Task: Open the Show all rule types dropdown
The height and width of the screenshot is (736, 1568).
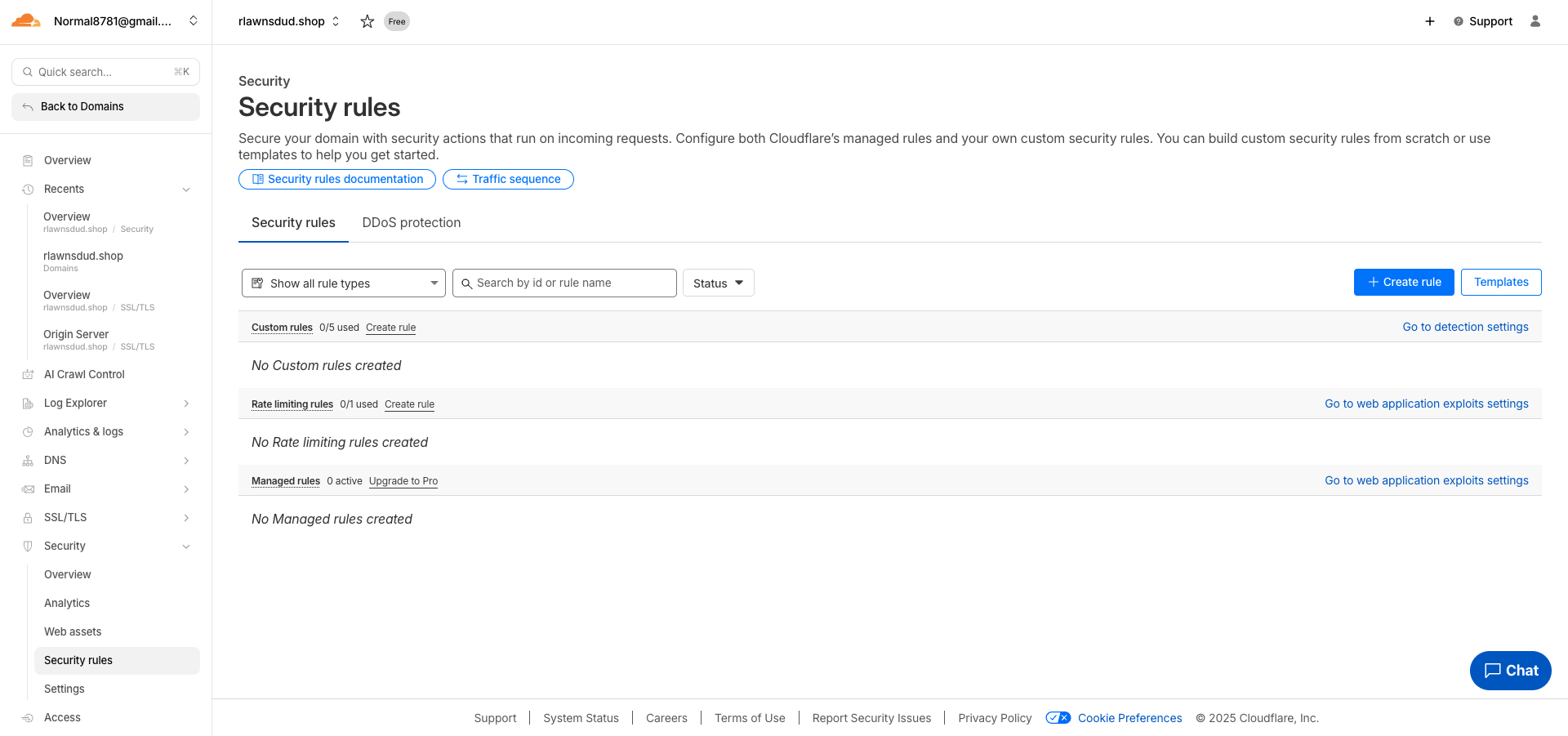Action: (x=344, y=283)
